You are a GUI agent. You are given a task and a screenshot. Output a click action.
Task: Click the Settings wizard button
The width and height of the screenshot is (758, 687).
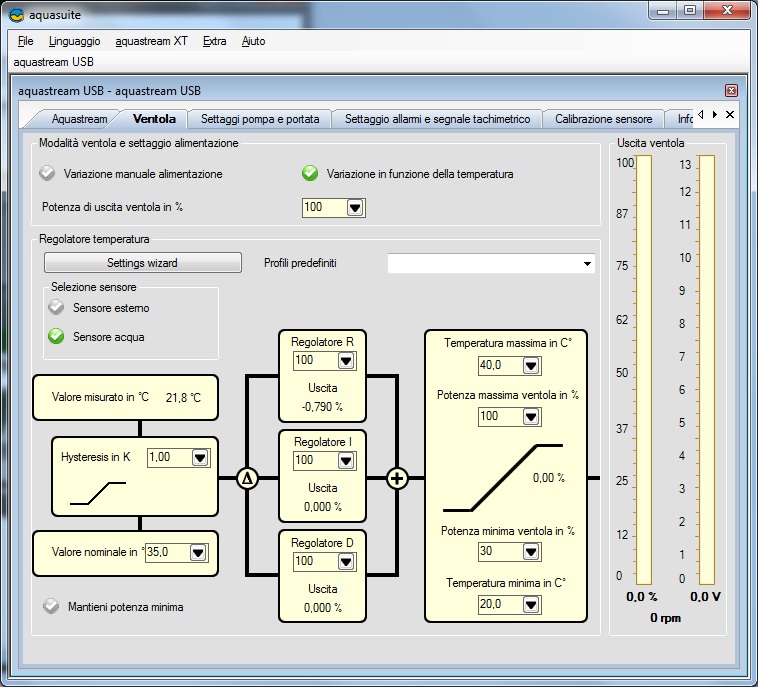coord(142,263)
